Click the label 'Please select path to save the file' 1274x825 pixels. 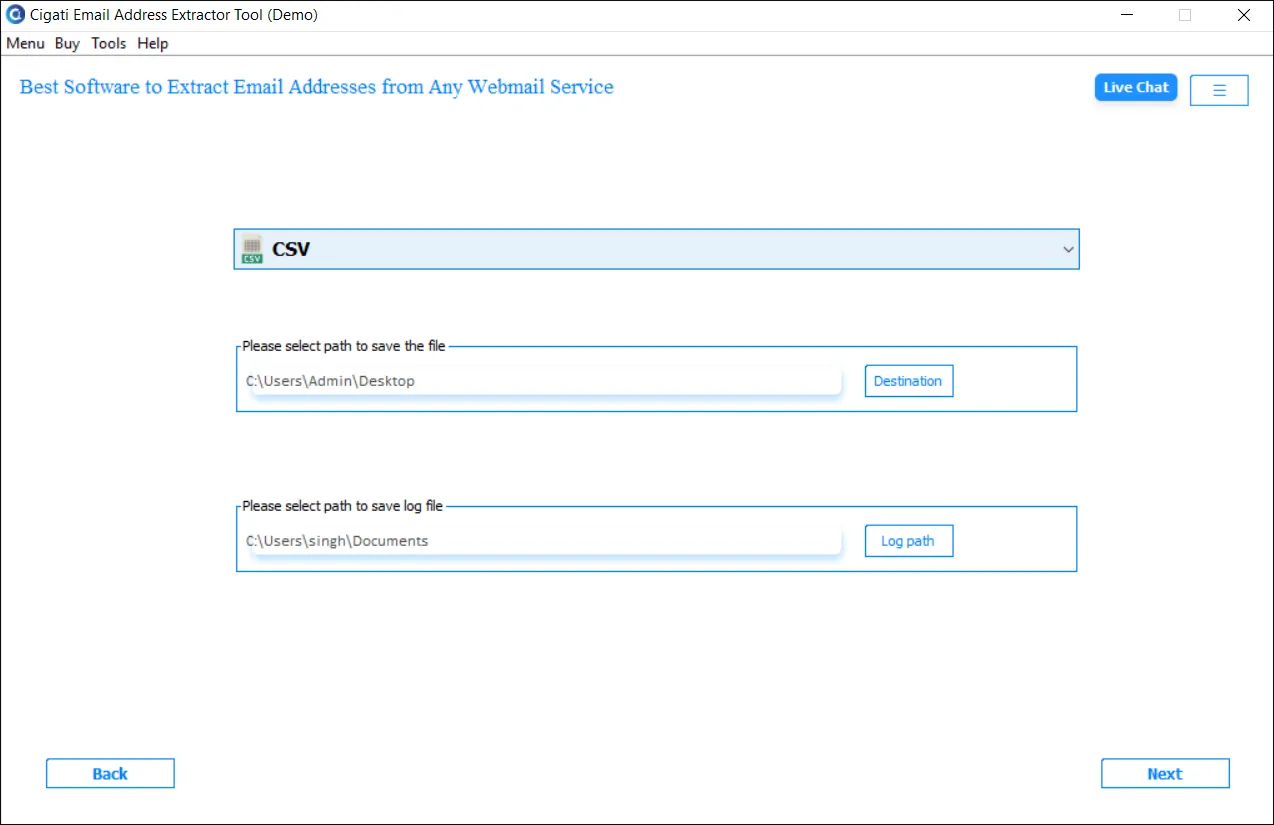pos(344,346)
